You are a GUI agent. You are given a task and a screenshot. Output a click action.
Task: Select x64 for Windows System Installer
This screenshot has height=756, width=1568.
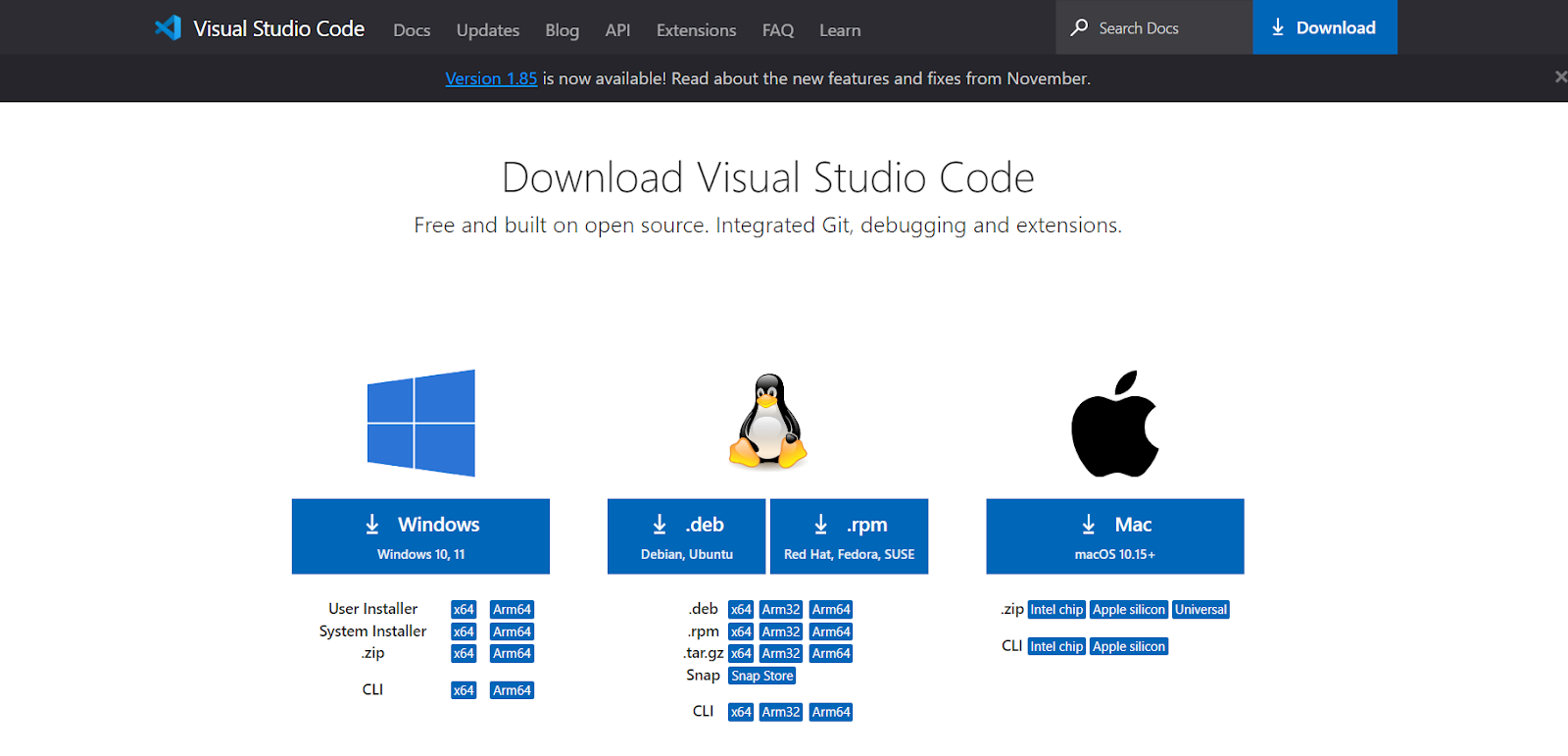click(x=464, y=632)
